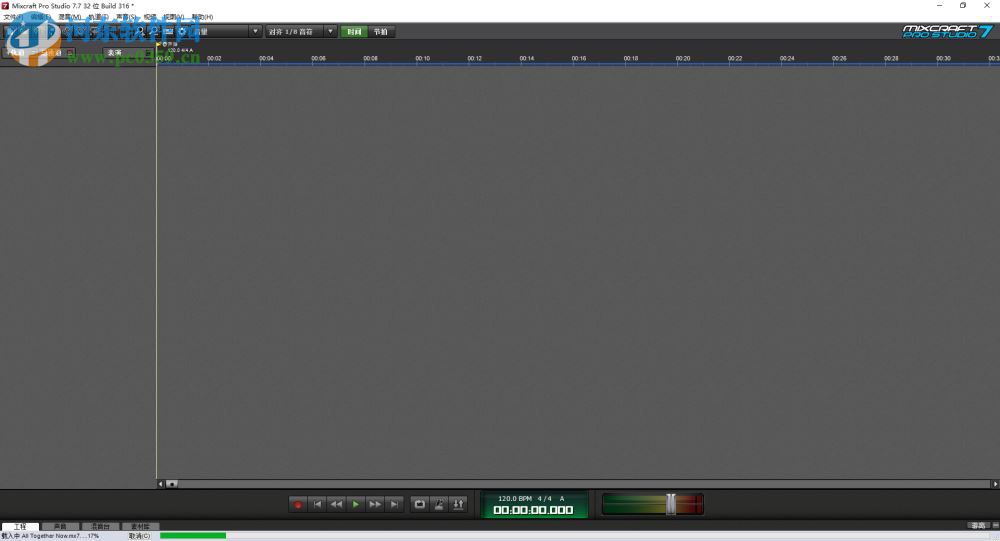Switch timeline to 时间 mode
This screenshot has height=541, width=1000.
(354, 31)
